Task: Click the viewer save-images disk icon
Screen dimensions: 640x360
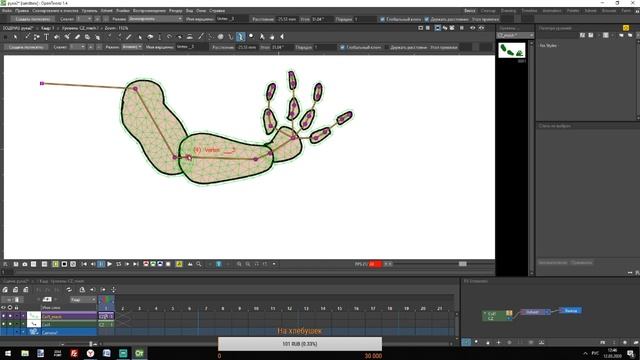Action: [16, 264]
